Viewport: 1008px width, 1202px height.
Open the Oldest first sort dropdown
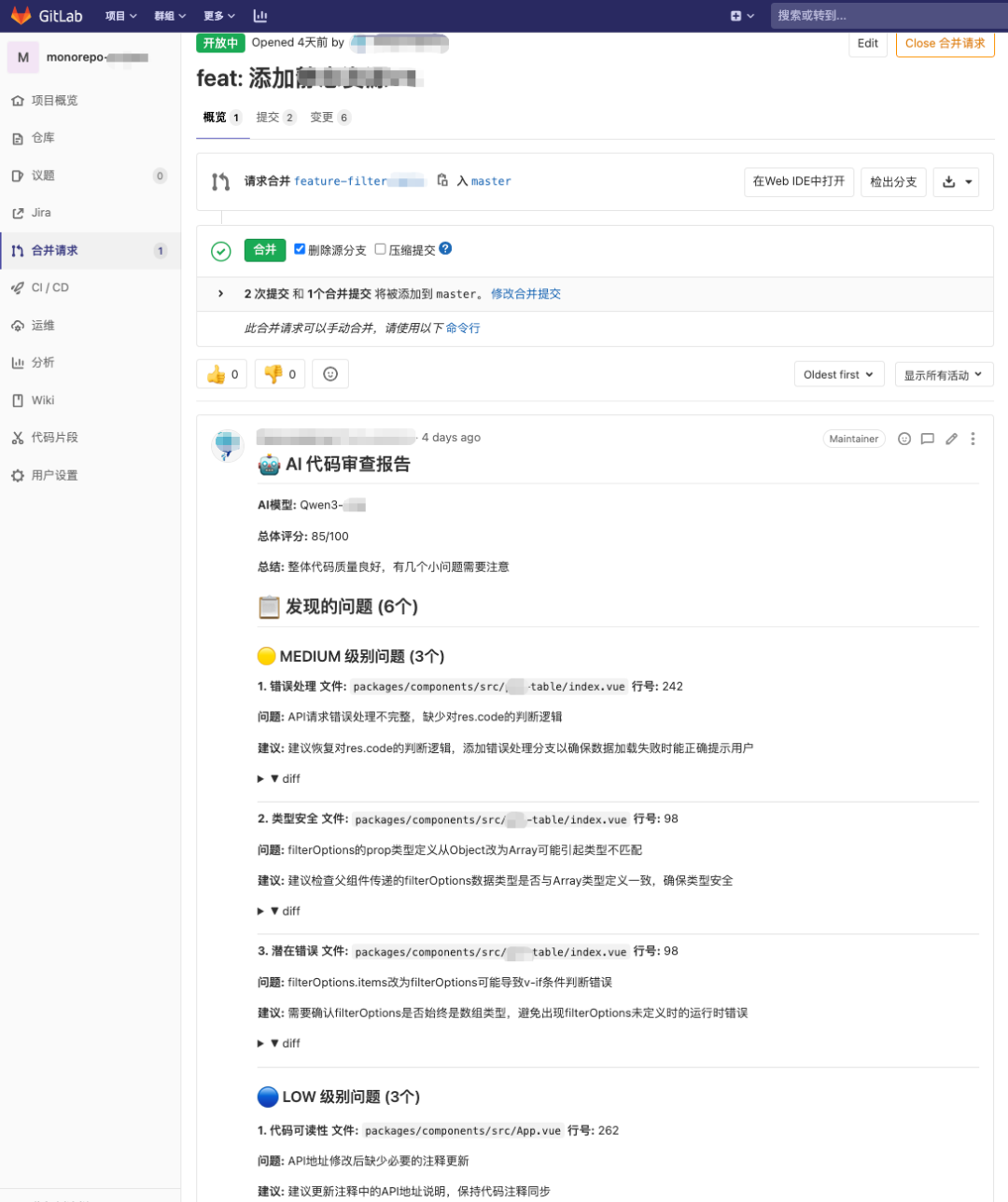pyautogui.click(x=838, y=373)
